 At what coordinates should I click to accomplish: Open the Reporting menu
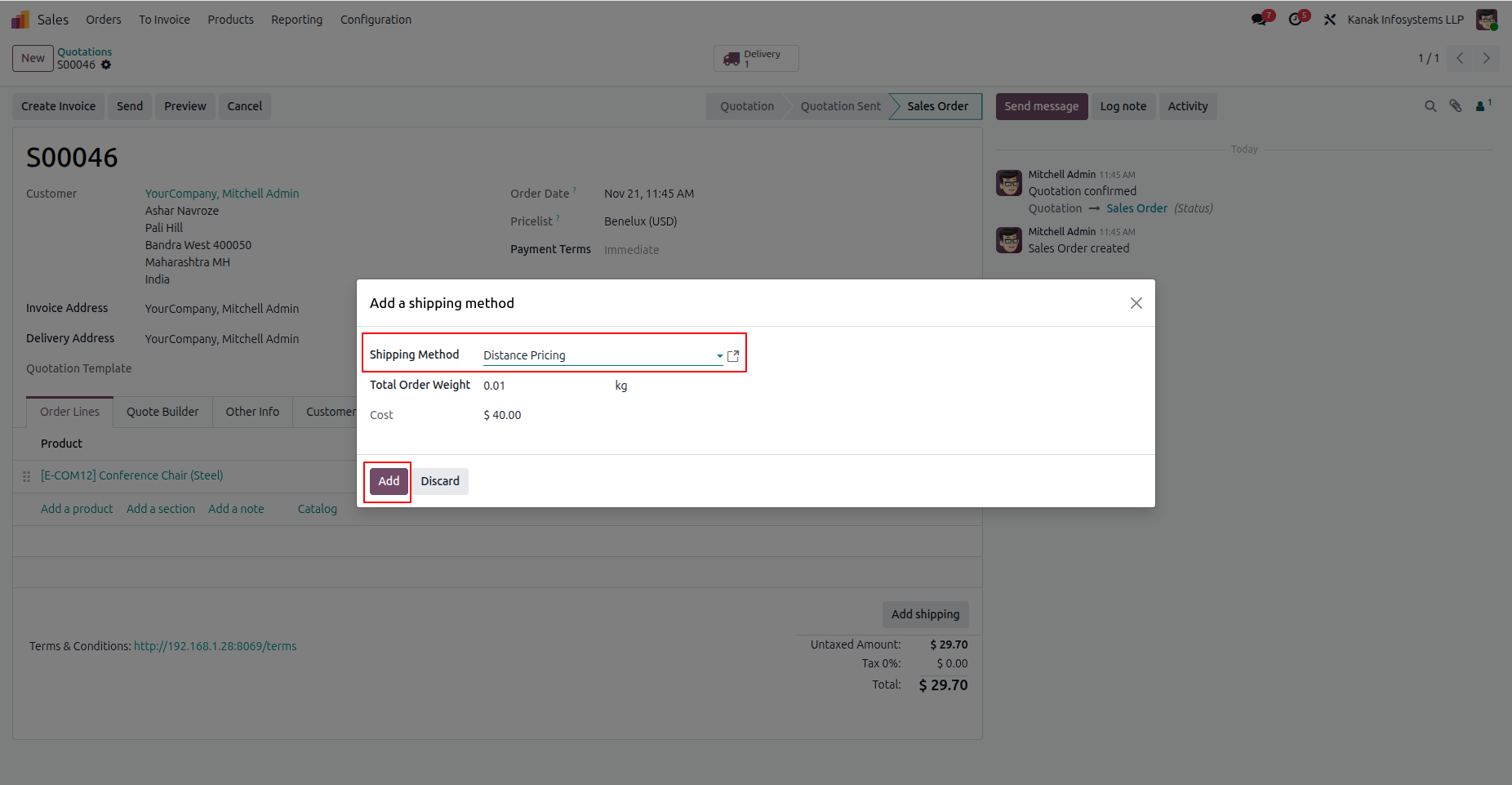tap(296, 20)
